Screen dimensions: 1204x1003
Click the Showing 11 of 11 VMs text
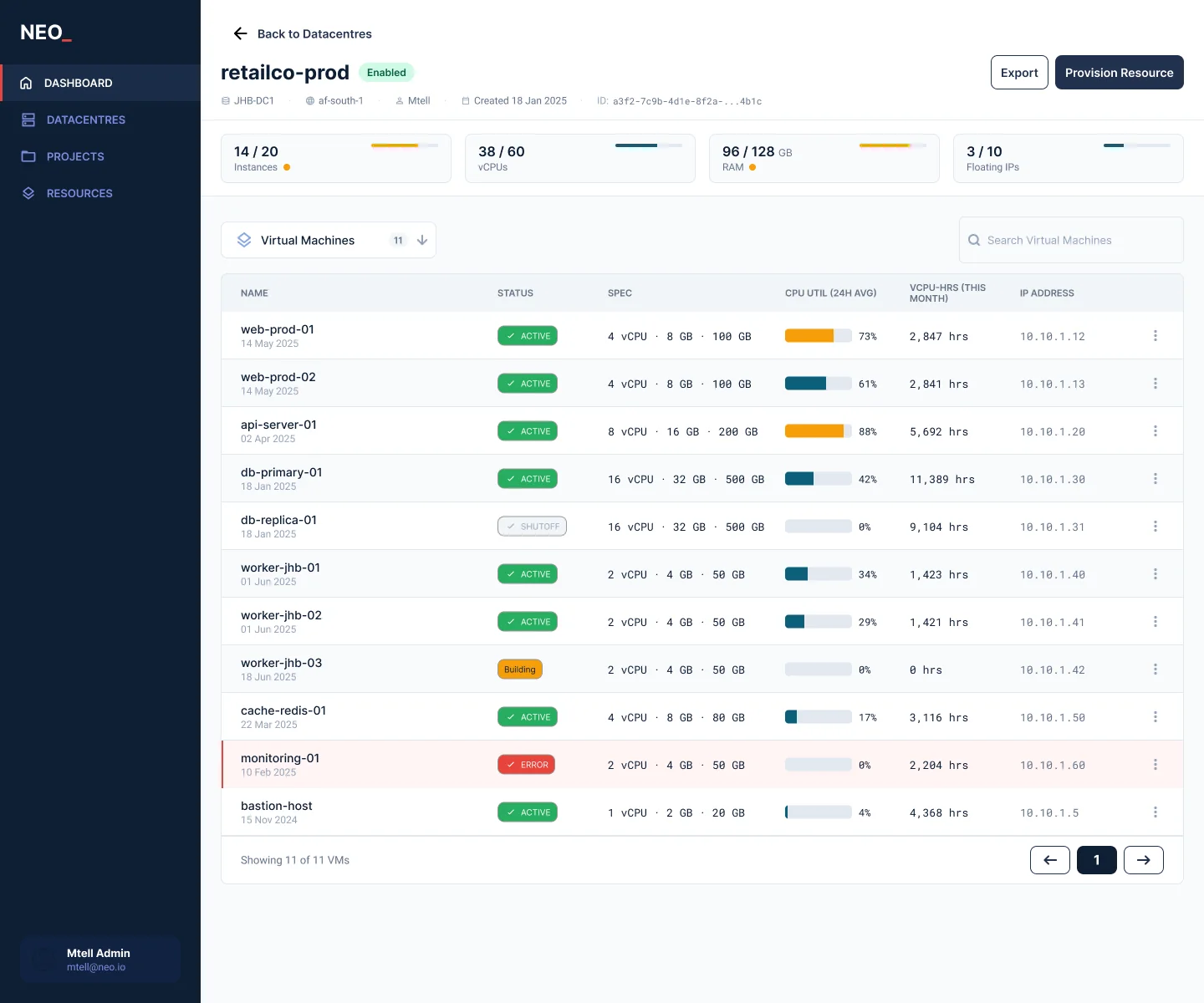295,860
